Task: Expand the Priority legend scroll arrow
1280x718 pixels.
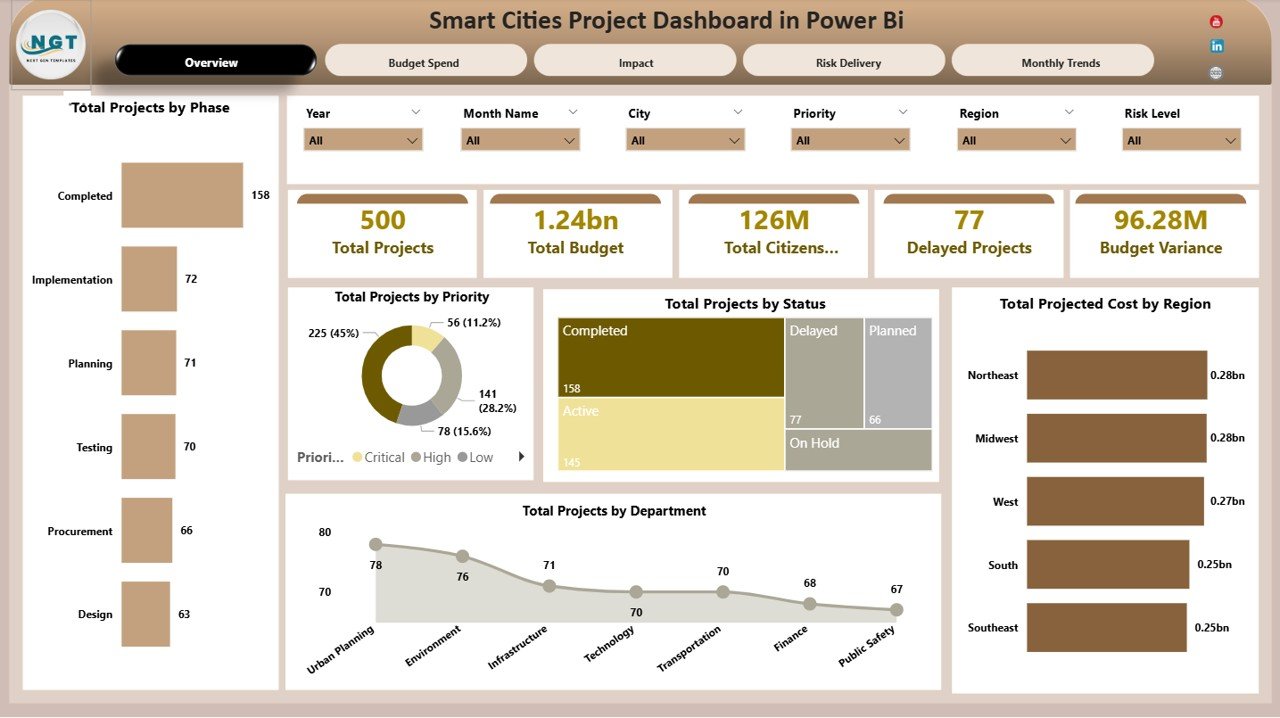Action: click(521, 456)
